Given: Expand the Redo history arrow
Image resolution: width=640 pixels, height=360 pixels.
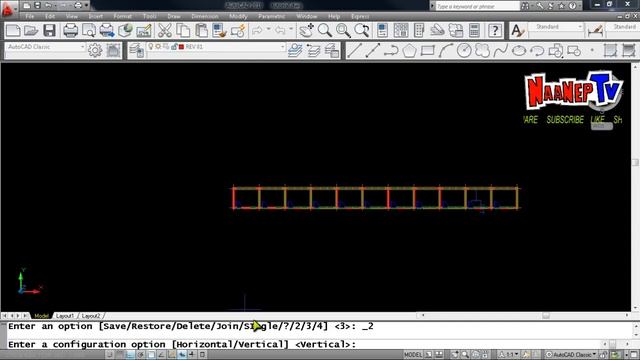Looking at the screenshot, I should [x=291, y=29].
